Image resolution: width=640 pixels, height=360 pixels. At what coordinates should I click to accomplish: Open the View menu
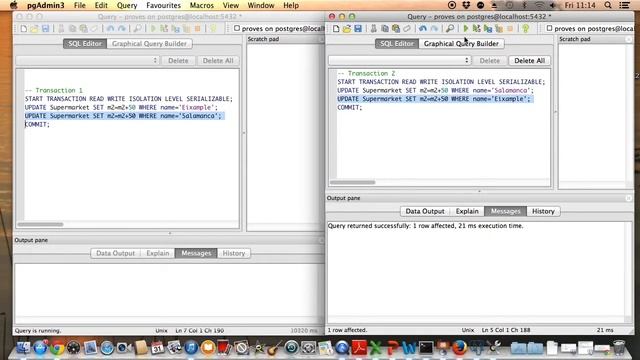tap(231, 5)
